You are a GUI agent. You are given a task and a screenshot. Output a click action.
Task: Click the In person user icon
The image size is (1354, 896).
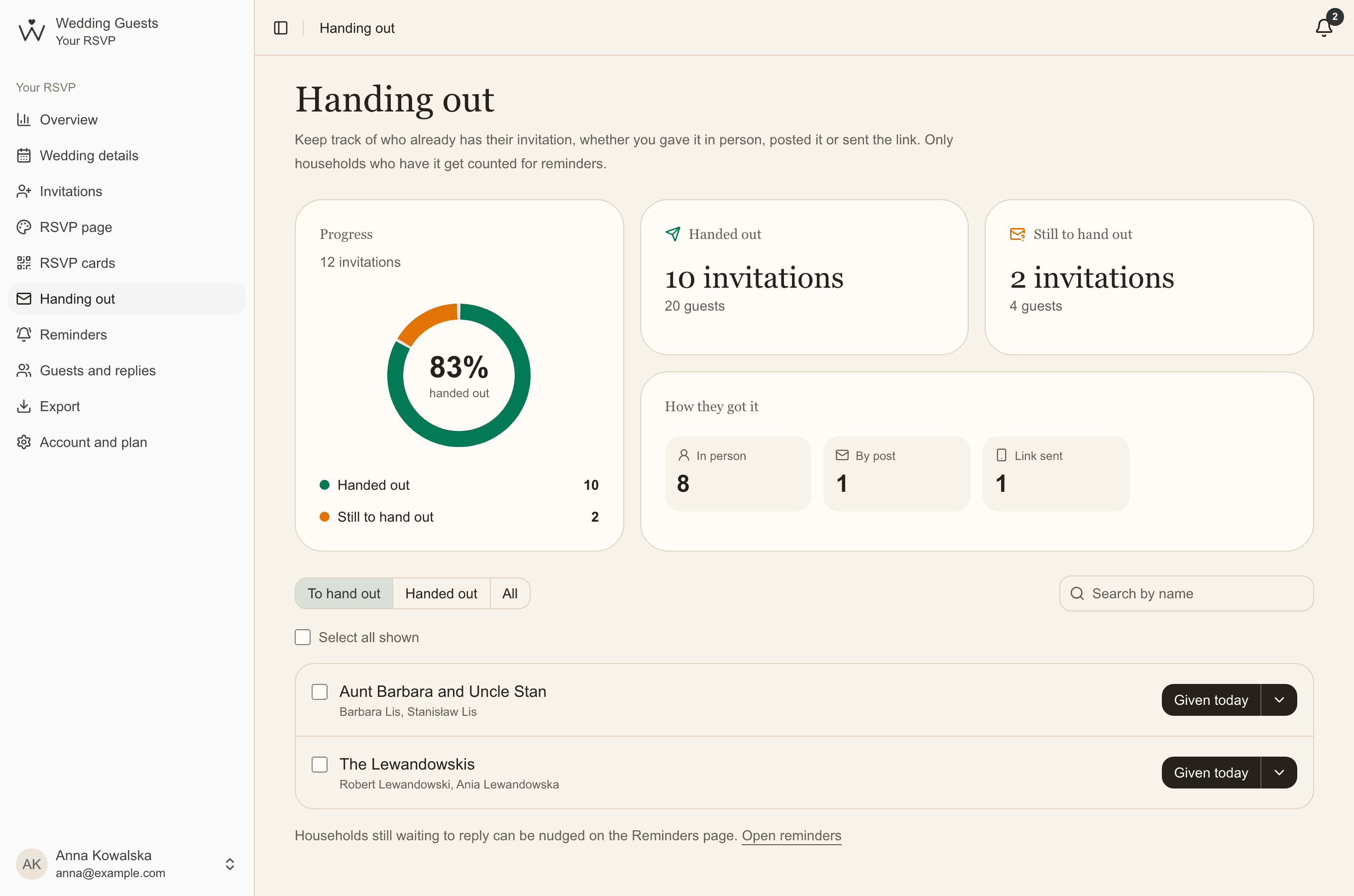coord(683,455)
